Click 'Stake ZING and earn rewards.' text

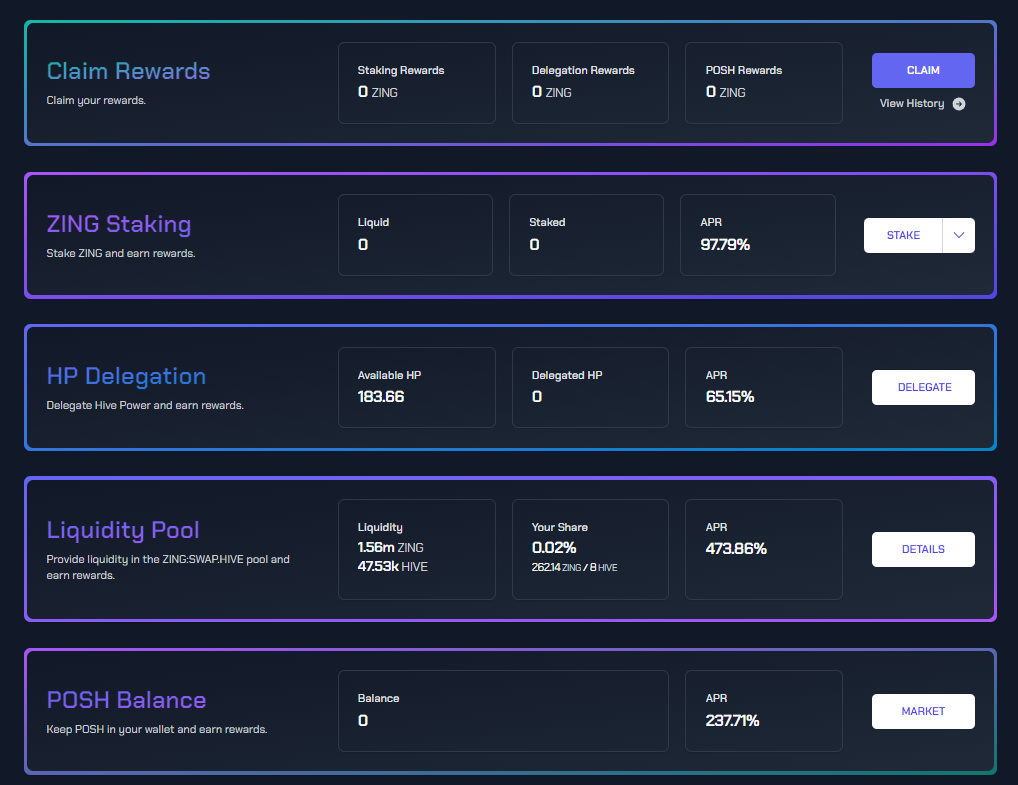(121, 253)
